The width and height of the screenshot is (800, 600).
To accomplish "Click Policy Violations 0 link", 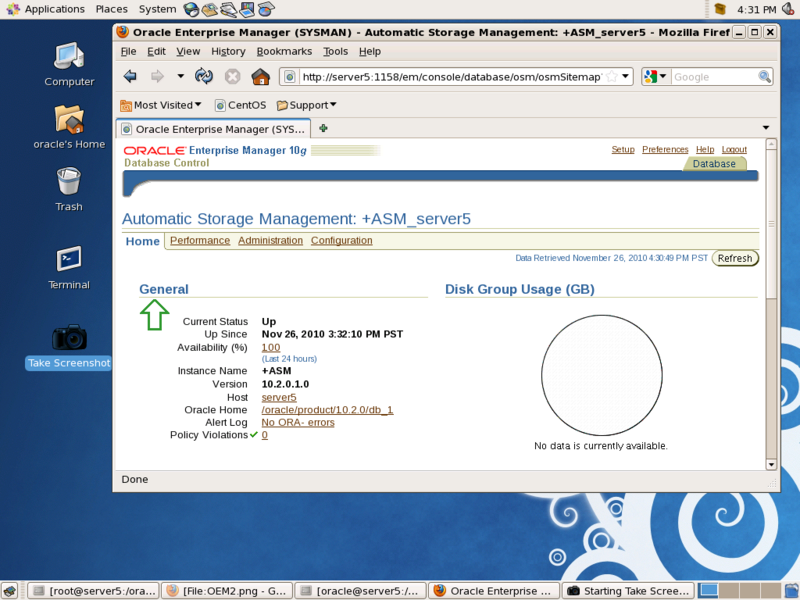I will click(264, 435).
